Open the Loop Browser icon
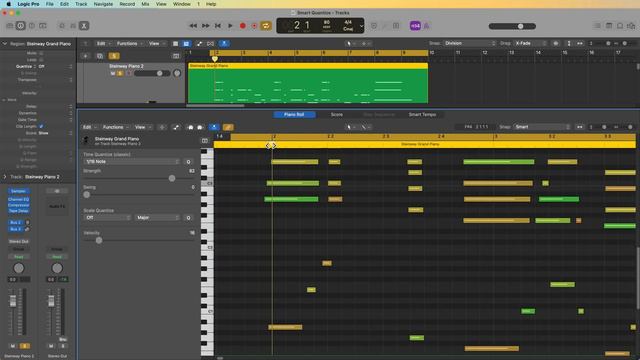Screen dimensions: 640x360 point(620,26)
